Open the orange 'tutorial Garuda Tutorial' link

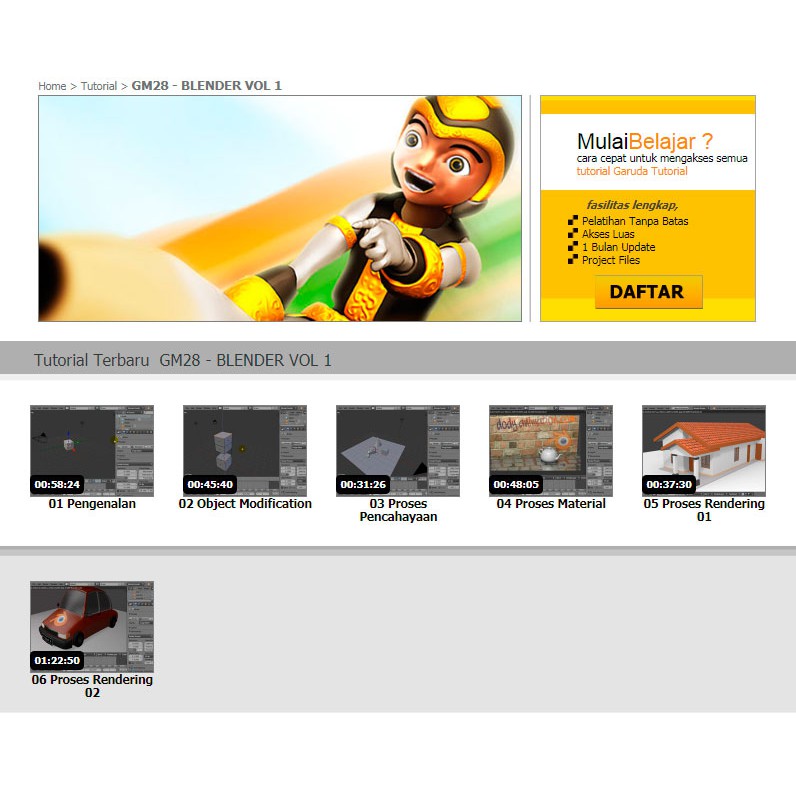(x=631, y=171)
